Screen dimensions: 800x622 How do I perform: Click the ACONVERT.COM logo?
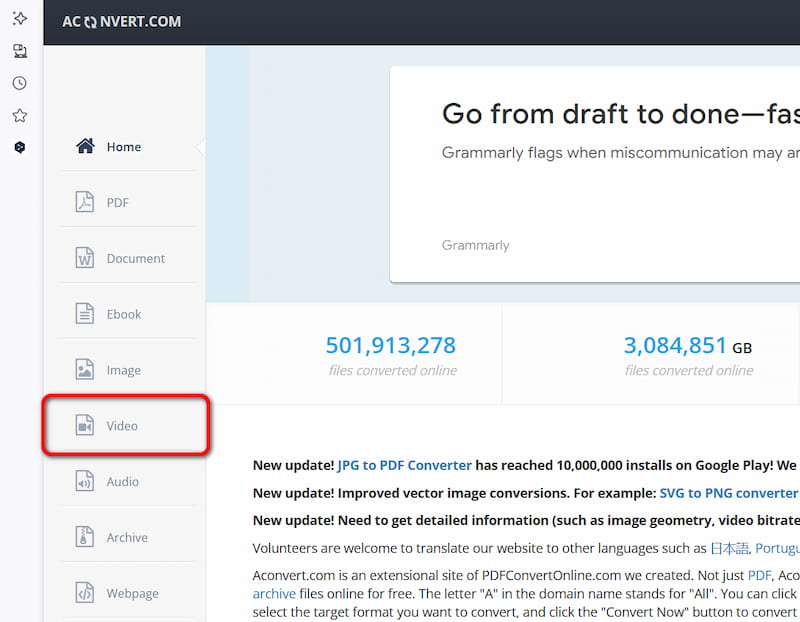click(122, 21)
